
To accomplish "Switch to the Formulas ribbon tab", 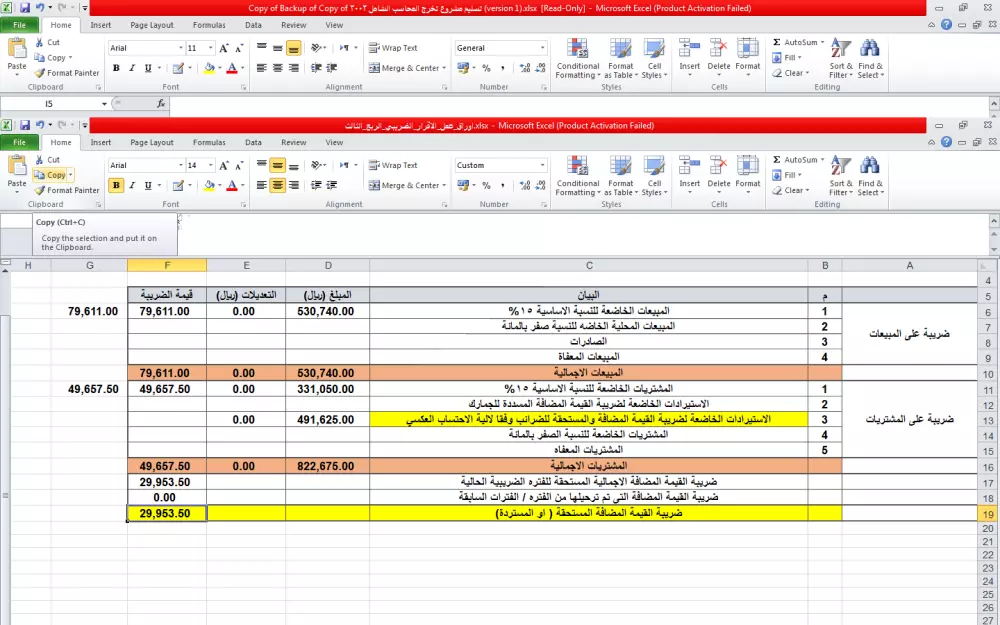I will [208, 141].
